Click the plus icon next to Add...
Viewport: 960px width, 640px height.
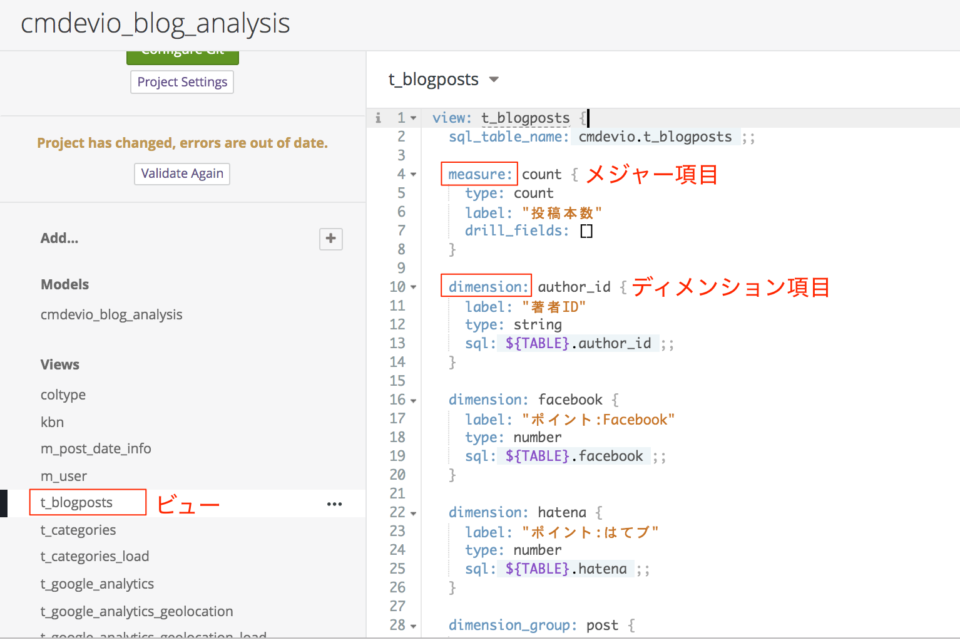click(331, 238)
